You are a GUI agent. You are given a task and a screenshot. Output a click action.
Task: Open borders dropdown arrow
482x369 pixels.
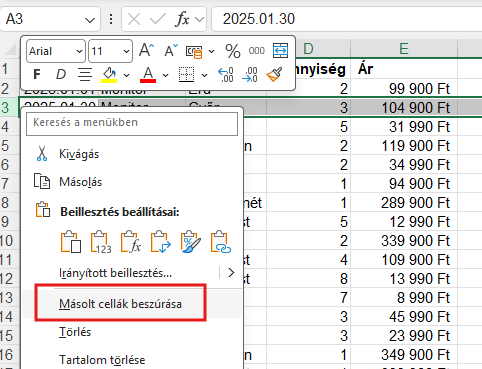click(x=205, y=75)
